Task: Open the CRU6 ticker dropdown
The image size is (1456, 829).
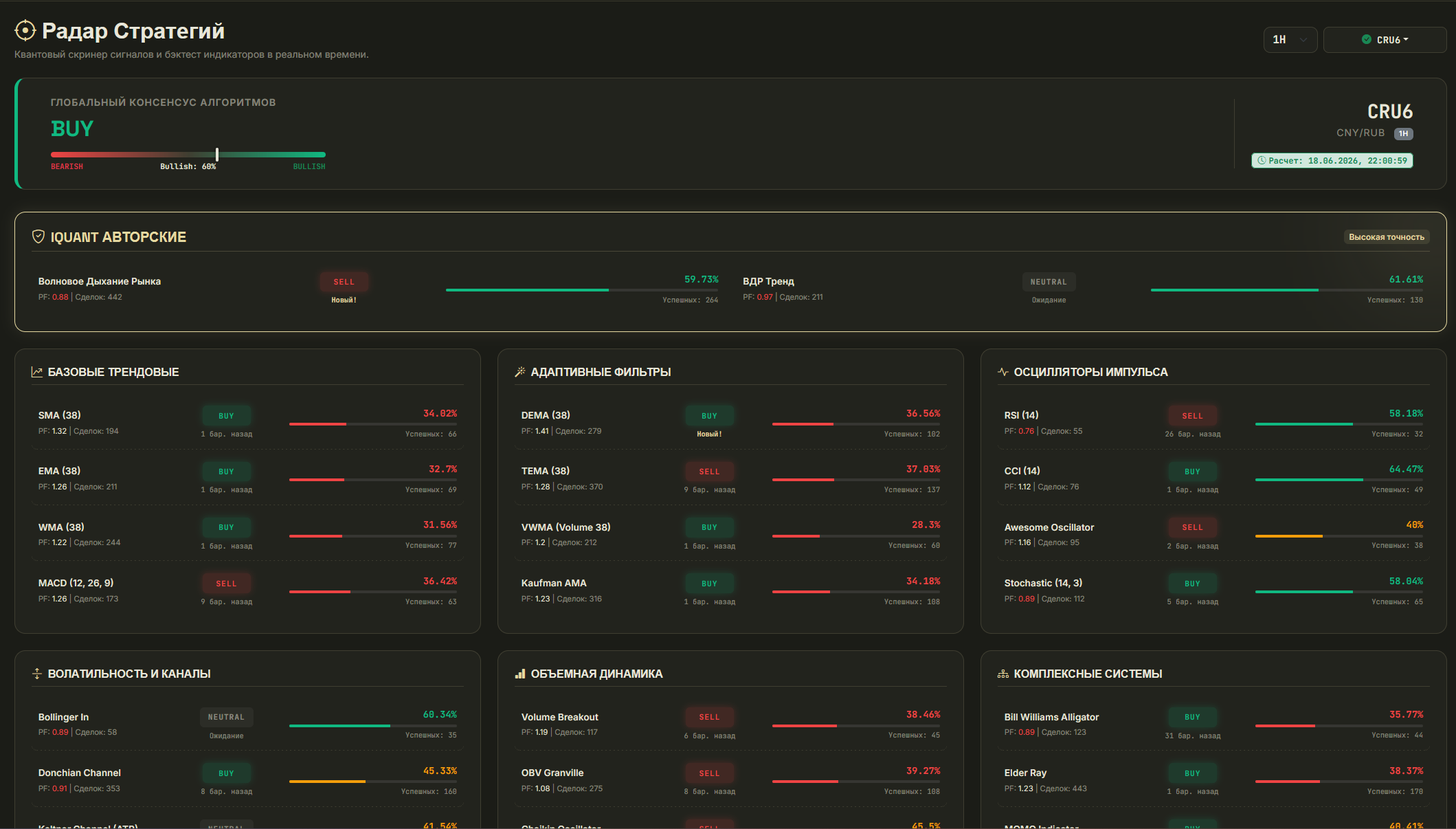Action: click(1385, 40)
